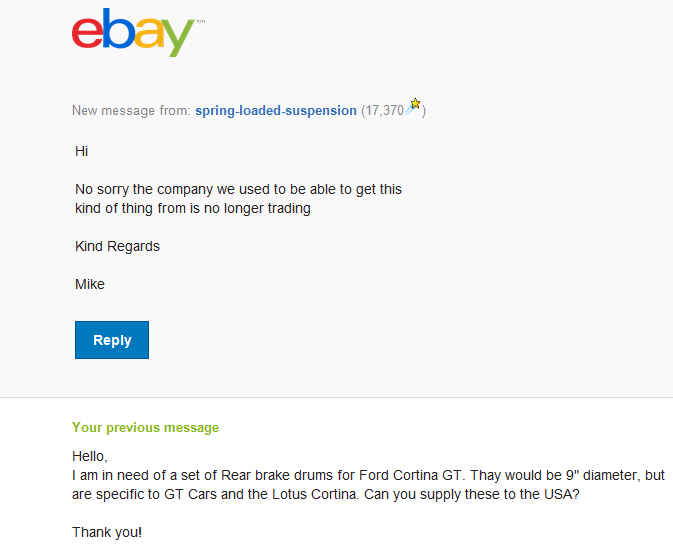Click the trademark symbol beside eBay logo
This screenshot has height=551, width=673.
coord(200,20)
